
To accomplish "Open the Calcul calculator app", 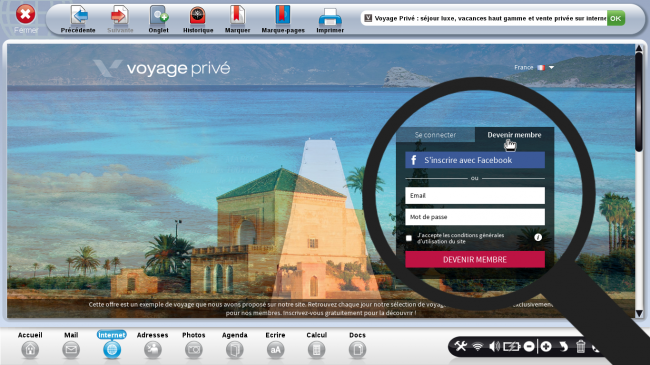I will tap(316, 345).
